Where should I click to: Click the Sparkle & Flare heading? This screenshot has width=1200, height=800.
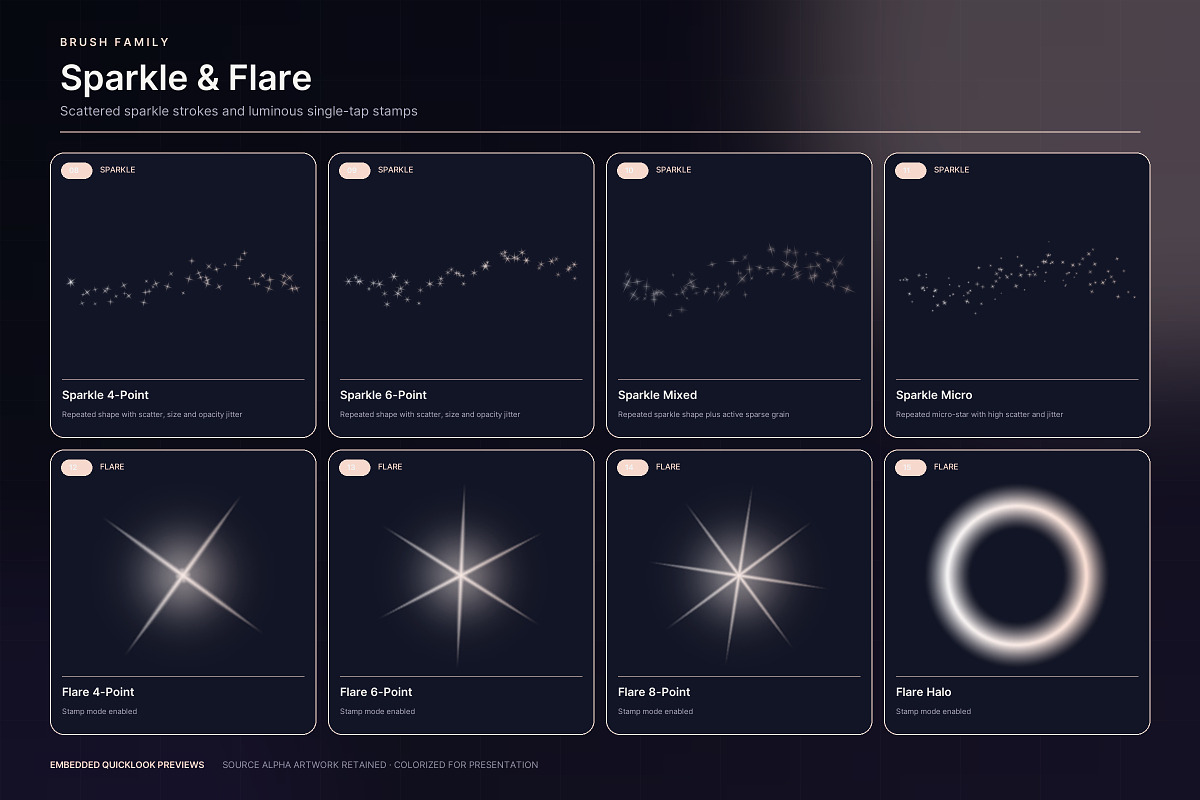pos(186,78)
